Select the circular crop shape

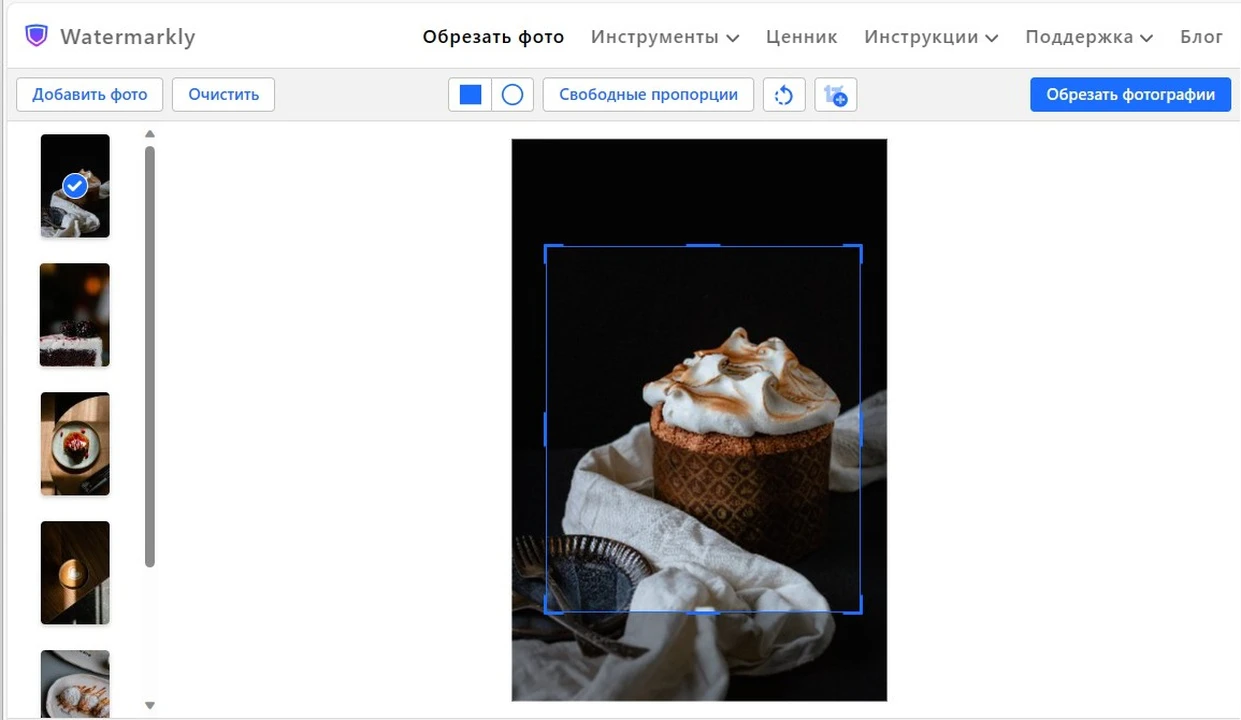point(512,95)
